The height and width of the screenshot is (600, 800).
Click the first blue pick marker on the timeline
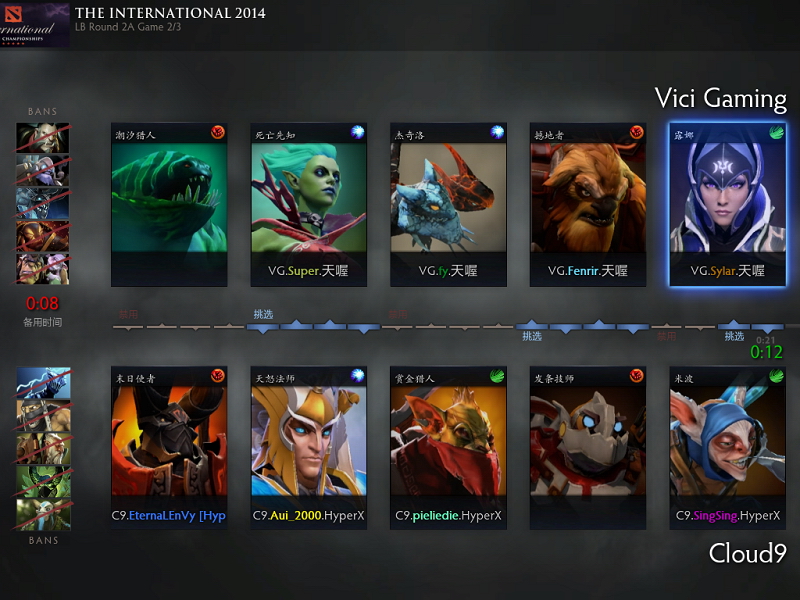[263, 328]
